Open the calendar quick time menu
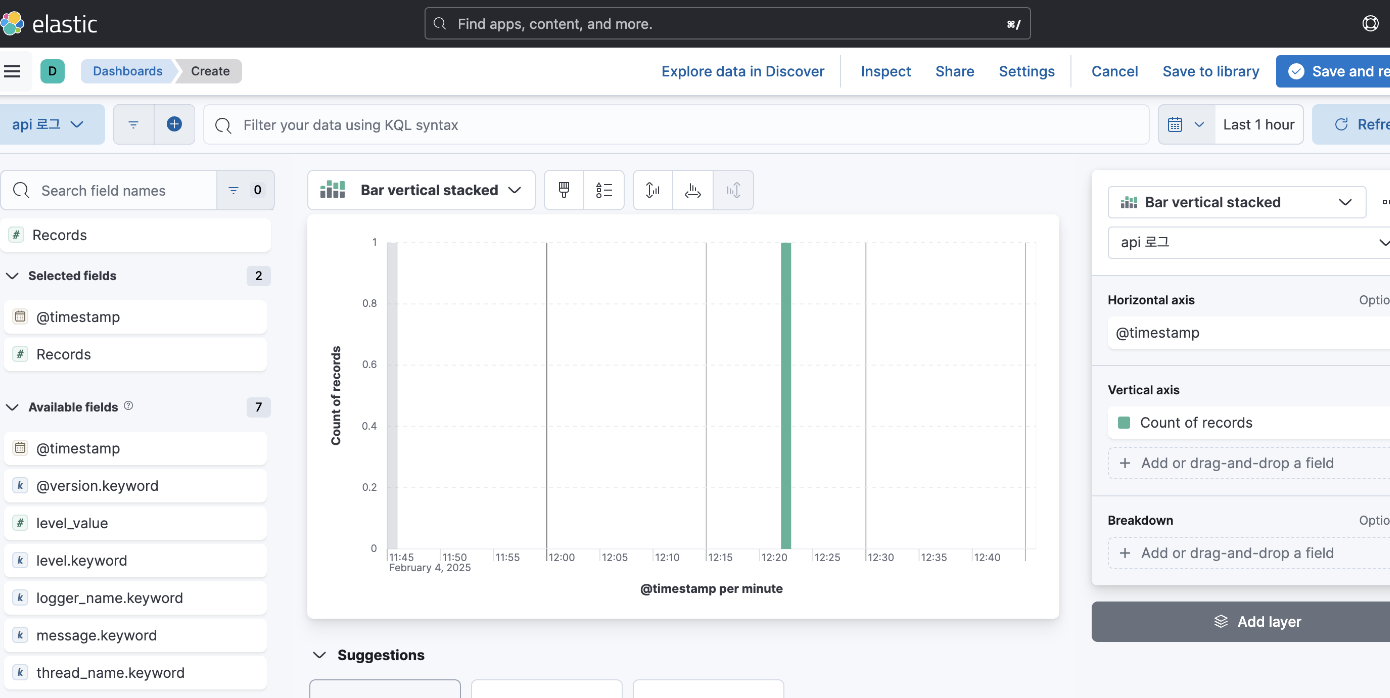The image size is (1390, 698). click(1187, 125)
